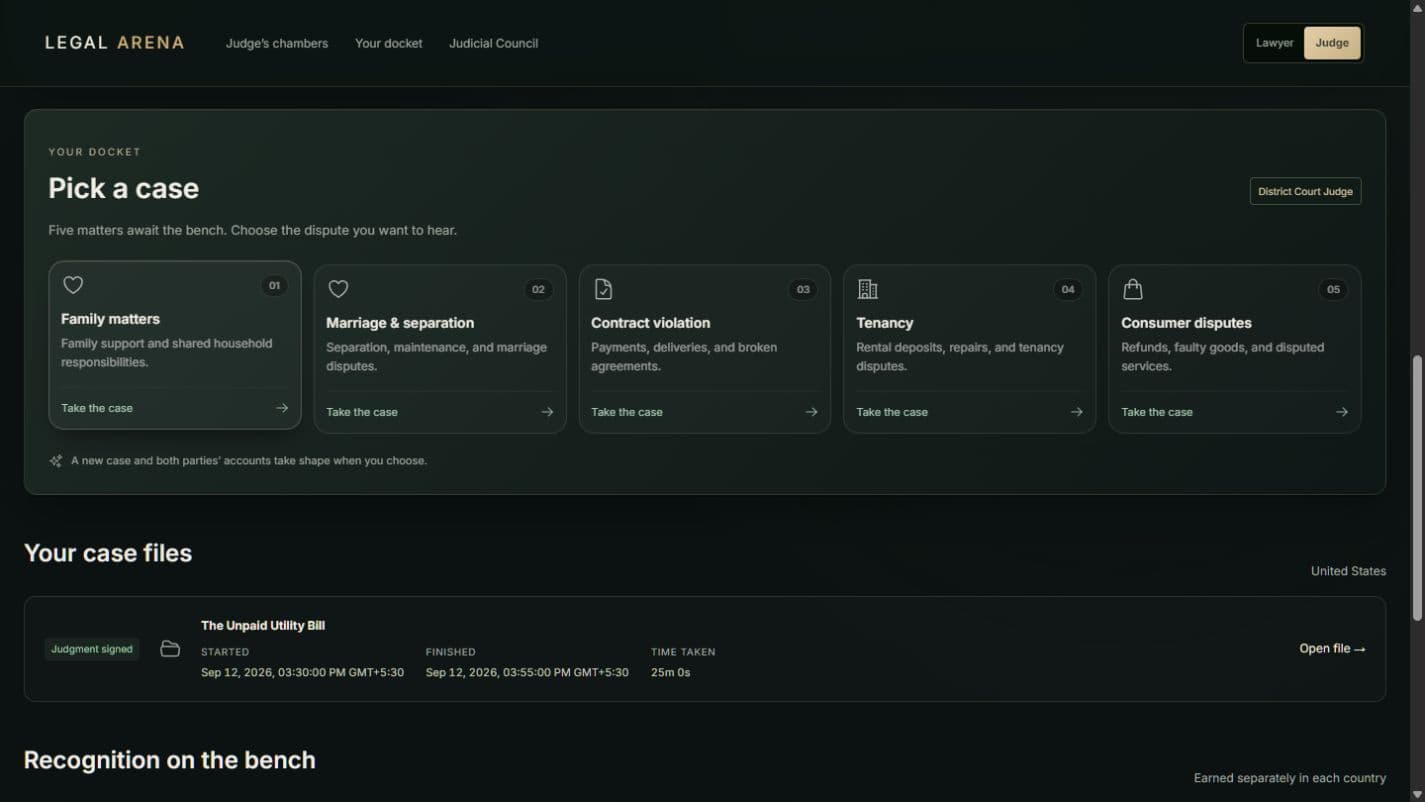Click the page vertical scrollbar thumb
Viewport: 1425px width, 802px height.
point(1416,490)
